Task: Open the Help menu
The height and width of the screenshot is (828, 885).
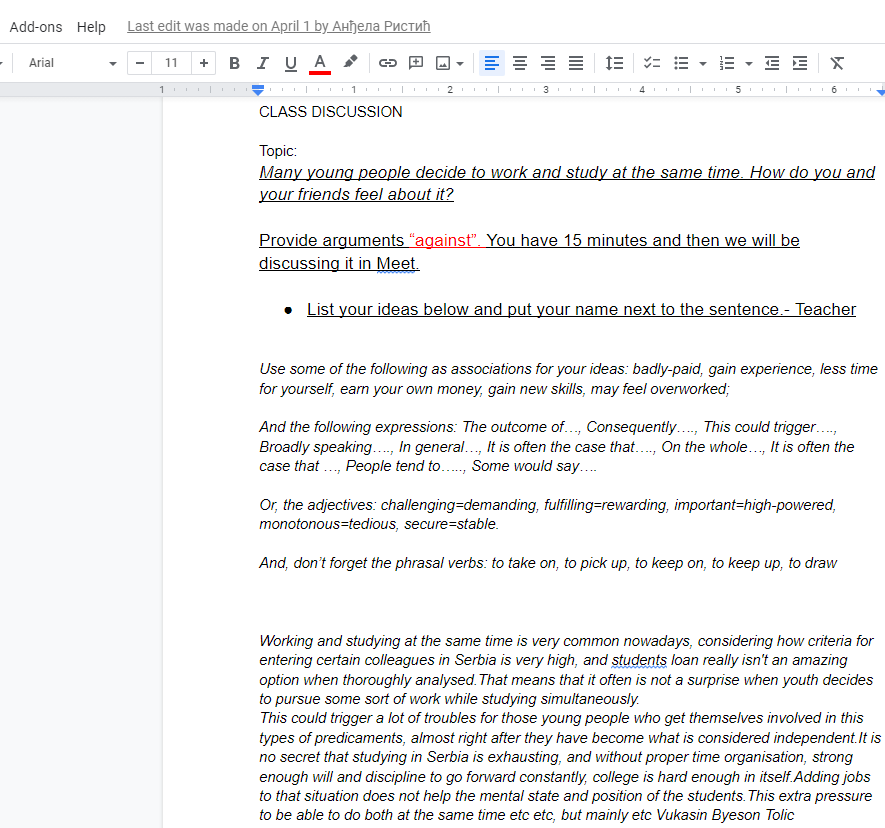Action: tap(91, 27)
